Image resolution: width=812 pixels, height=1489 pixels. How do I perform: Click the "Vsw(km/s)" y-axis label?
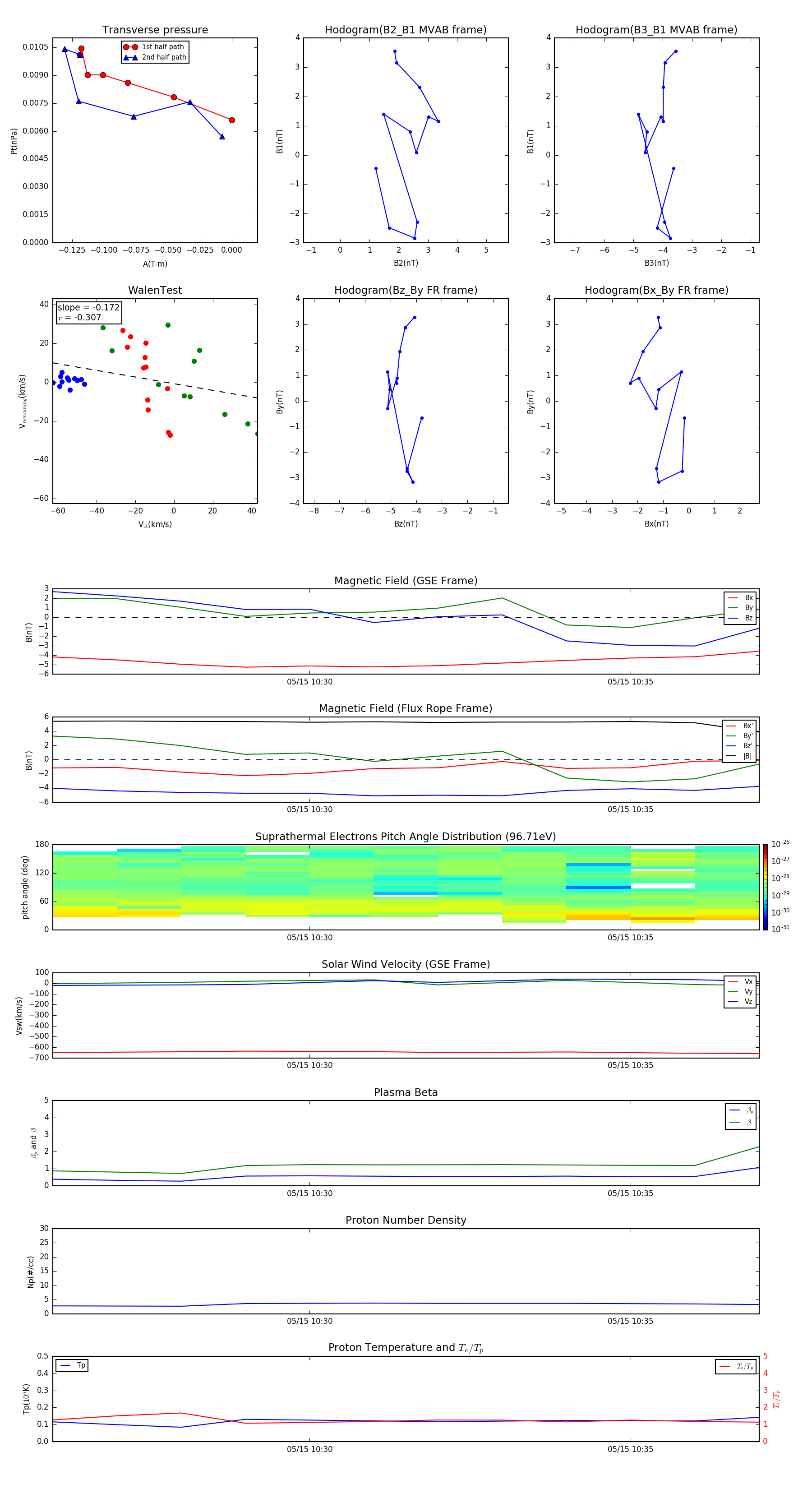pyautogui.click(x=18, y=1016)
